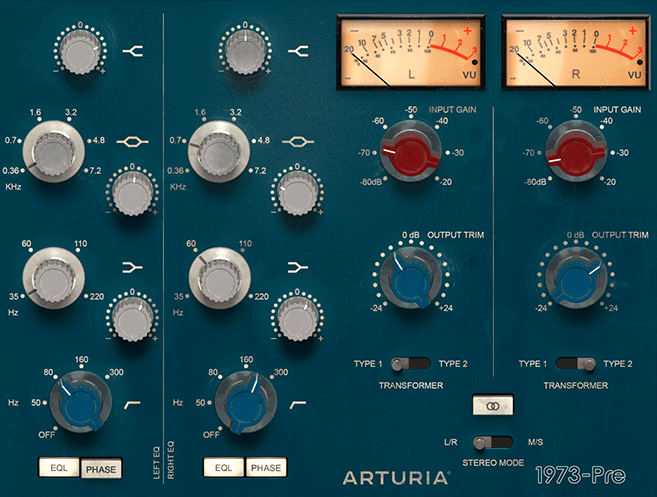657x497 pixels.
Task: Click the Right EQ low gain knob
Action: point(297,320)
